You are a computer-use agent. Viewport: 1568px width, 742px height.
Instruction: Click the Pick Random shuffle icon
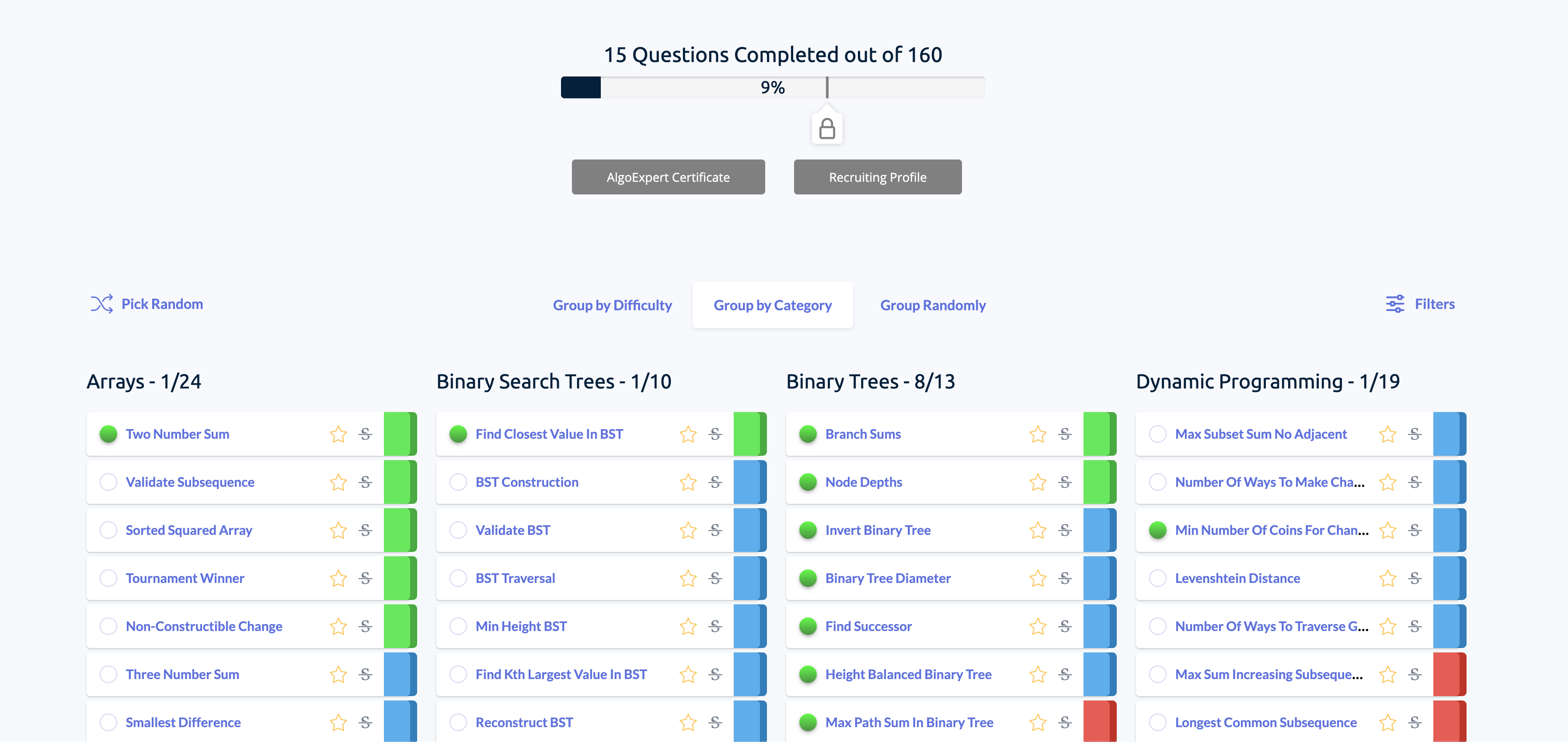point(101,304)
